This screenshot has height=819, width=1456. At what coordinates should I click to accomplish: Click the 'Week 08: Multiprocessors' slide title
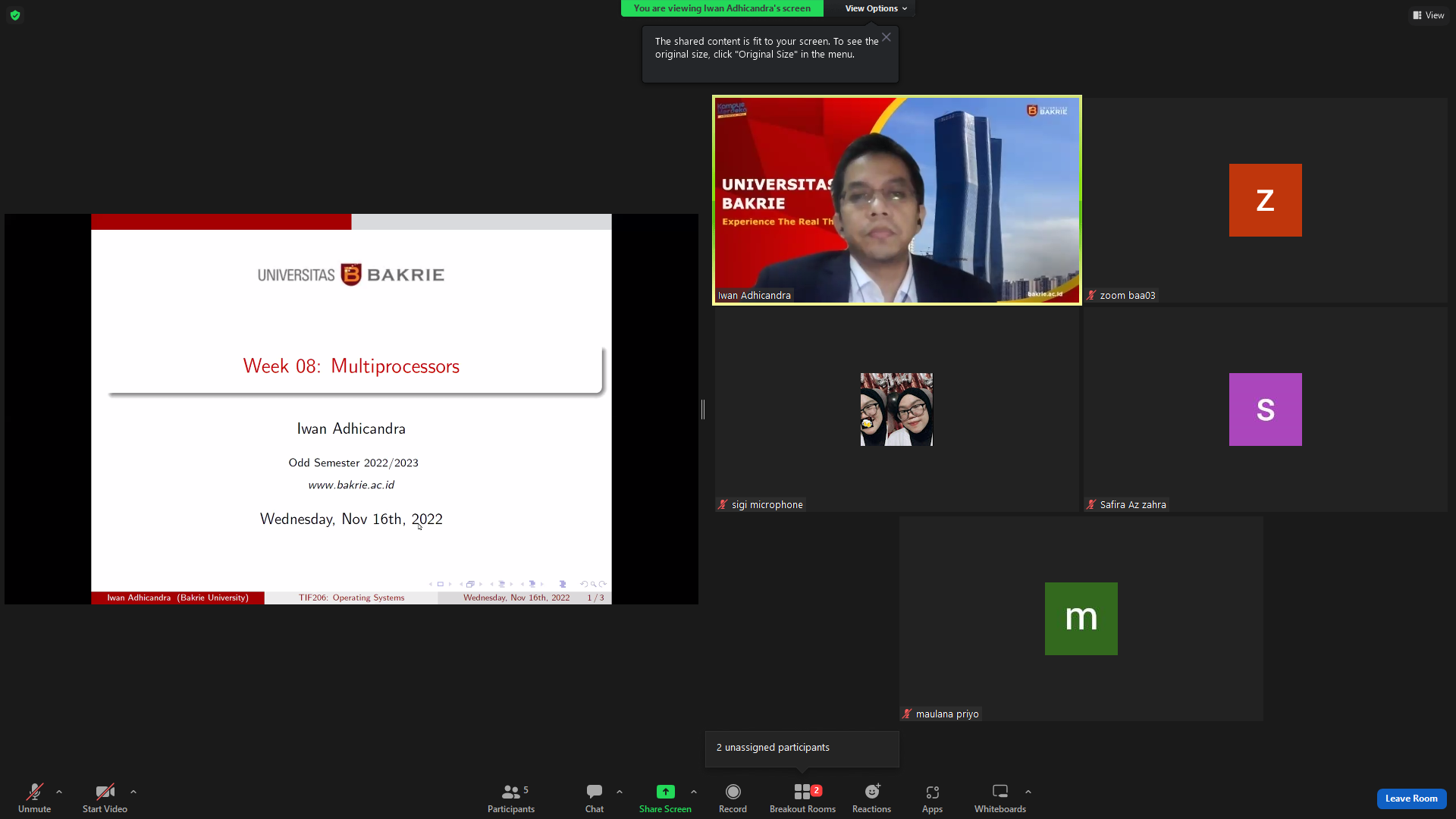coord(351,366)
